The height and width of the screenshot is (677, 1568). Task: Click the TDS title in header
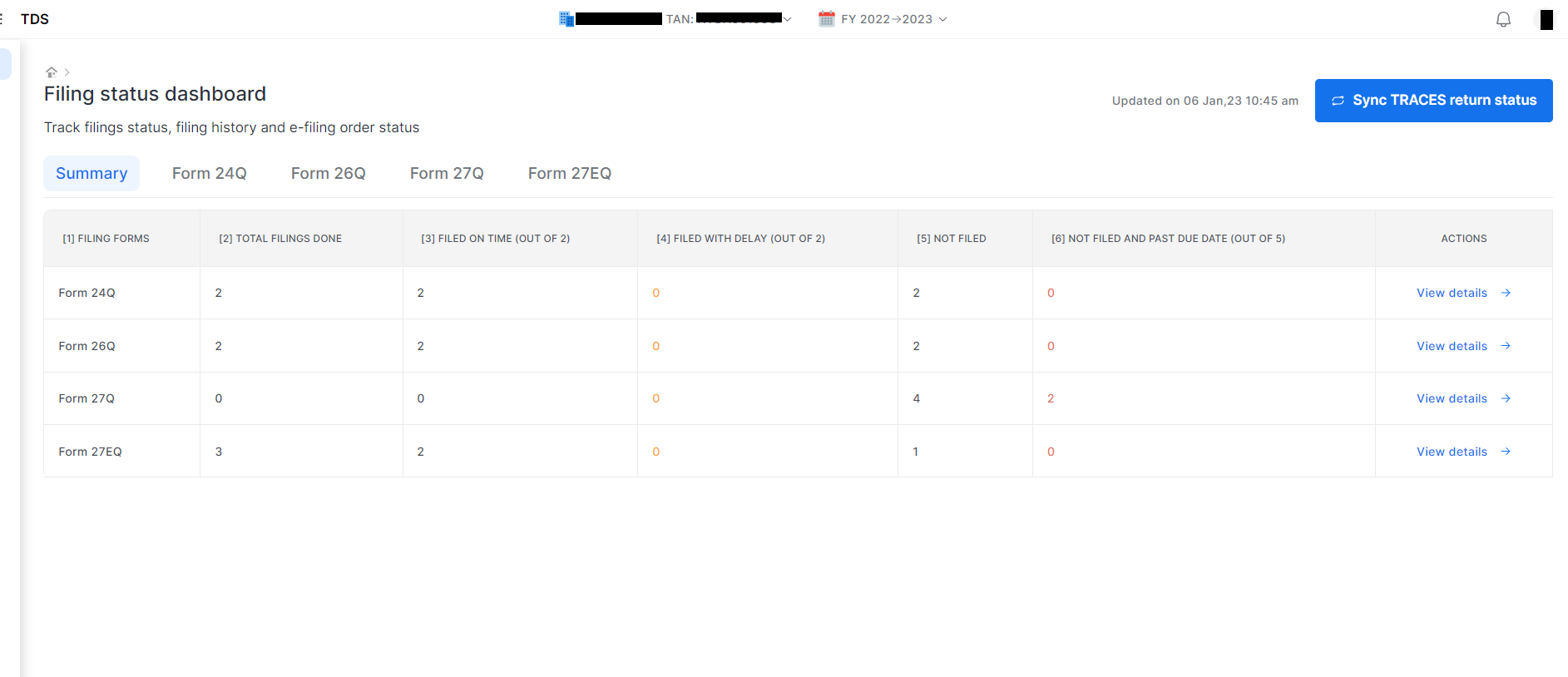tap(35, 19)
